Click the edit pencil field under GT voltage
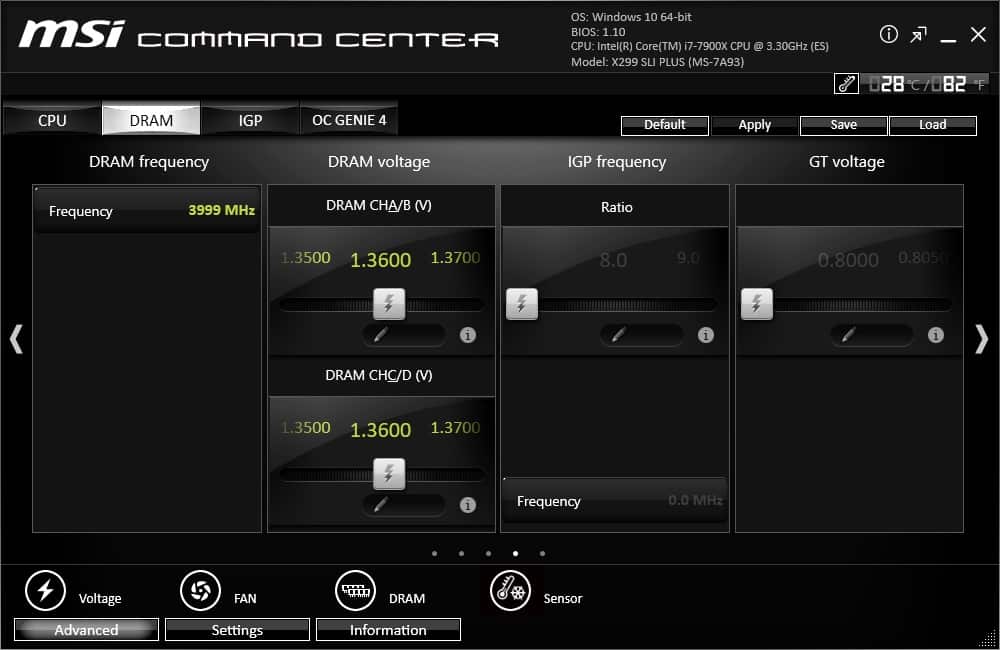The height and width of the screenshot is (650, 1000). pyautogui.click(x=871, y=335)
